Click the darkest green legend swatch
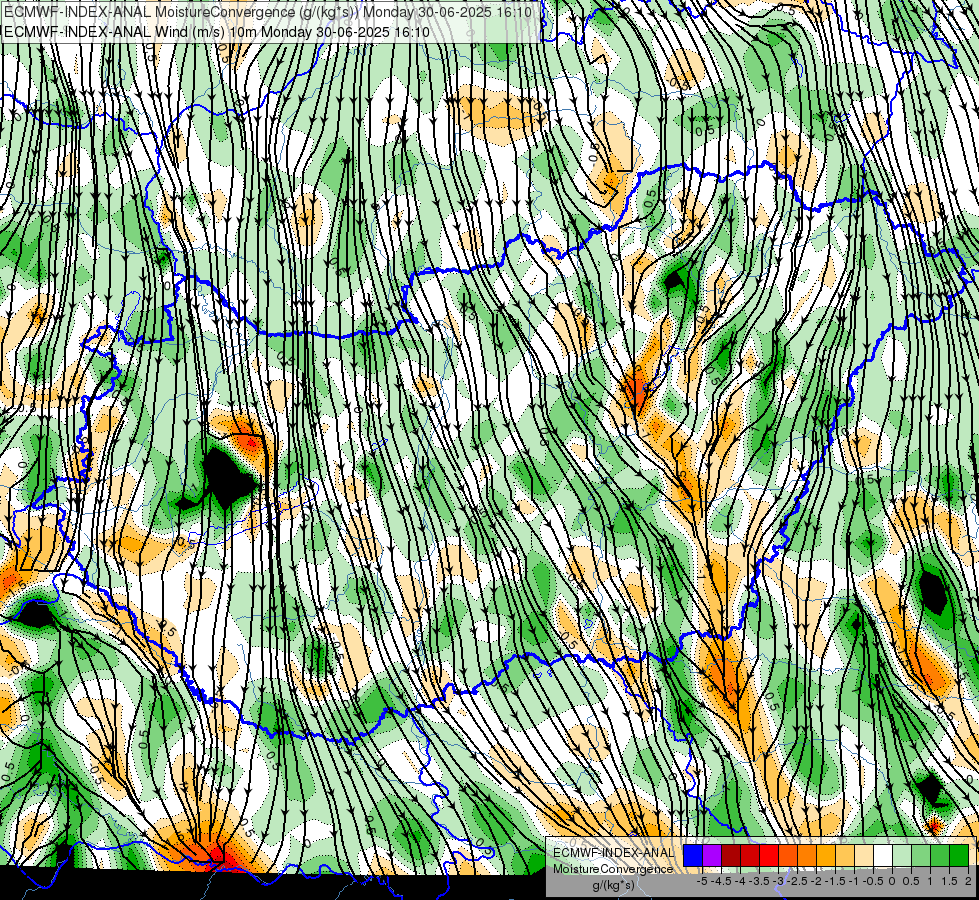 coord(959,855)
